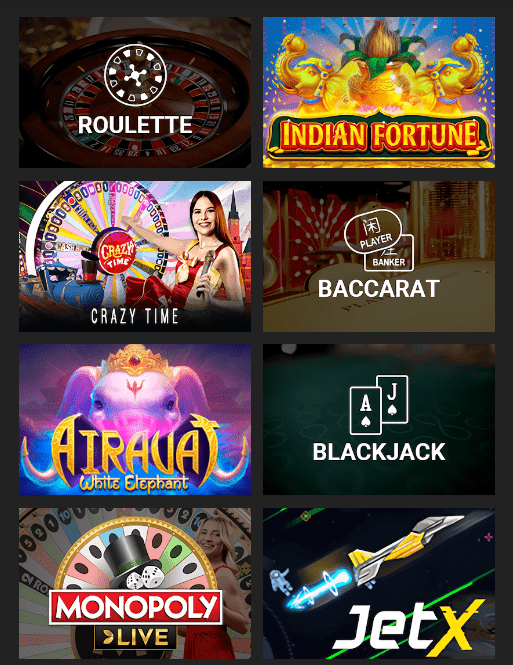Open the Crazy Time live game
Viewport: 513px width, 665px height.
(135, 256)
